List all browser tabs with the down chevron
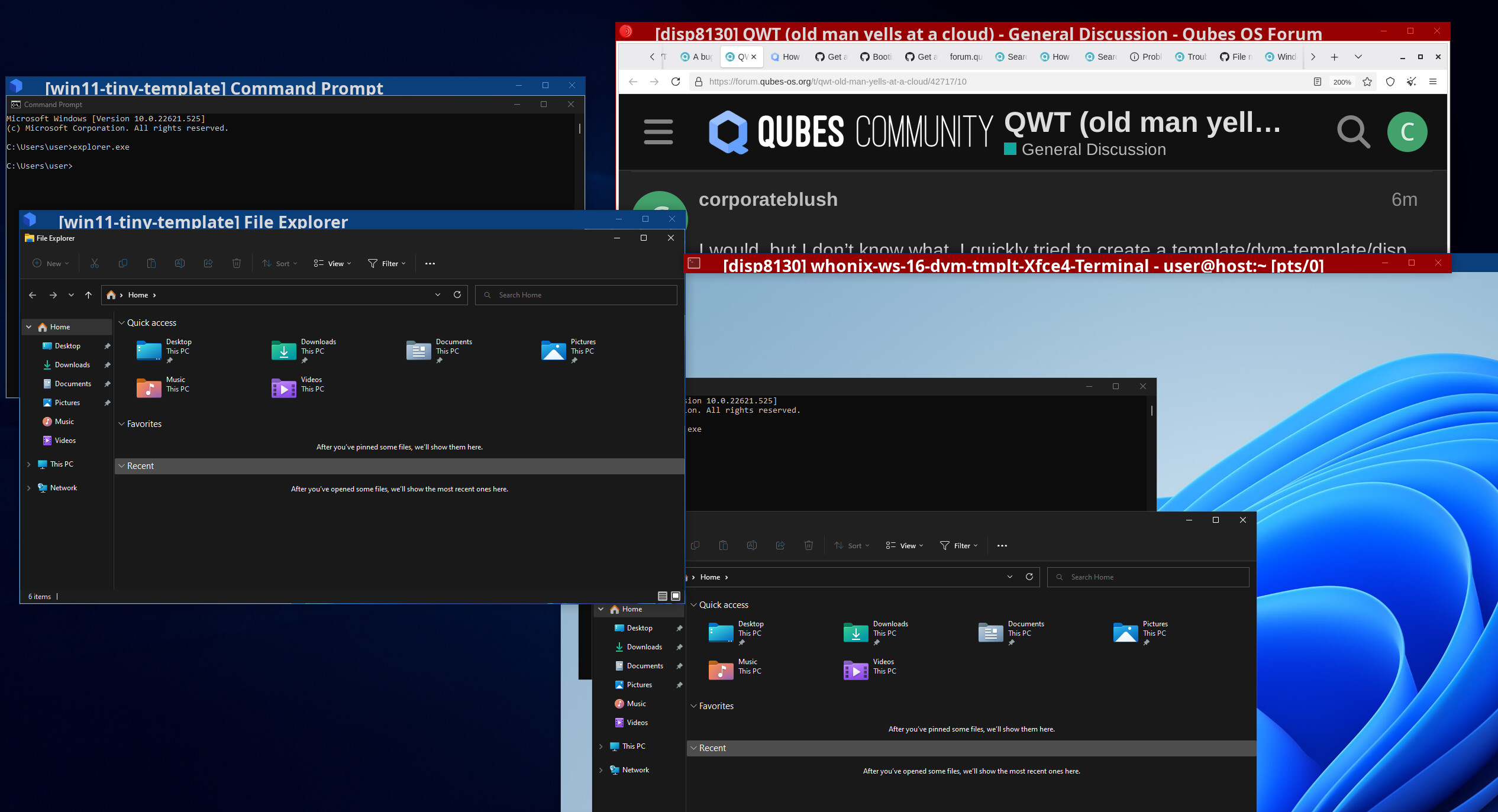 (x=1358, y=57)
